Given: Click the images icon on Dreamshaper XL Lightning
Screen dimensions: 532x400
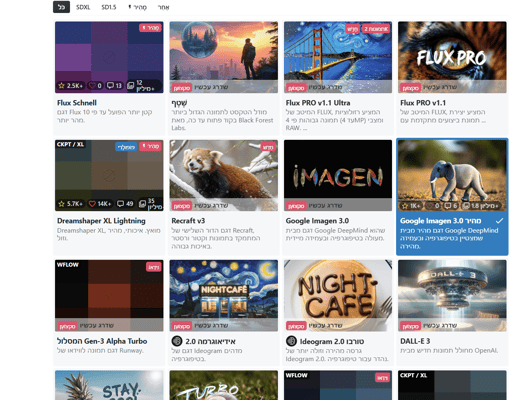Looking at the screenshot, I should coord(142,204).
